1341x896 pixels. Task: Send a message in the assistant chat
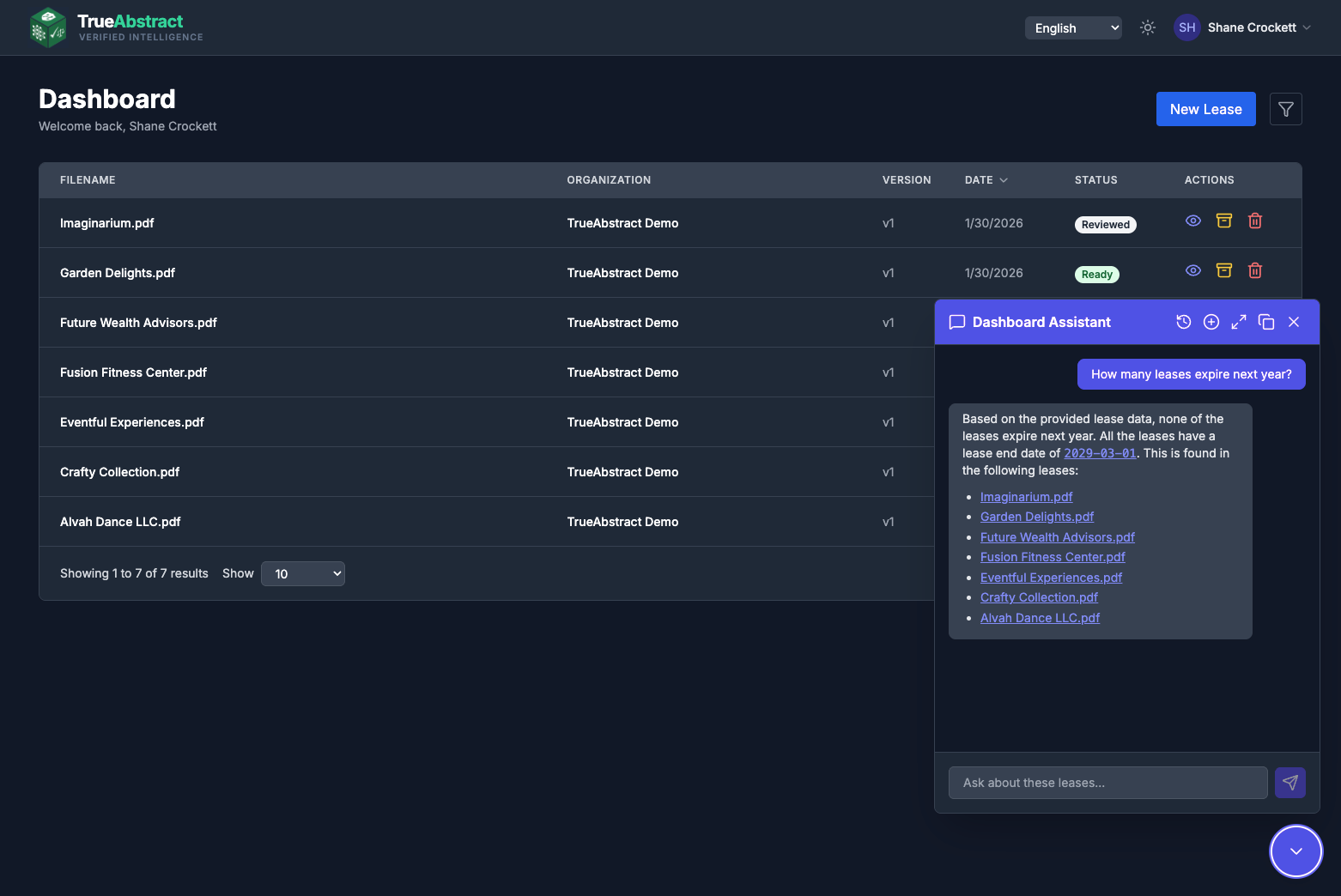pos(1290,782)
